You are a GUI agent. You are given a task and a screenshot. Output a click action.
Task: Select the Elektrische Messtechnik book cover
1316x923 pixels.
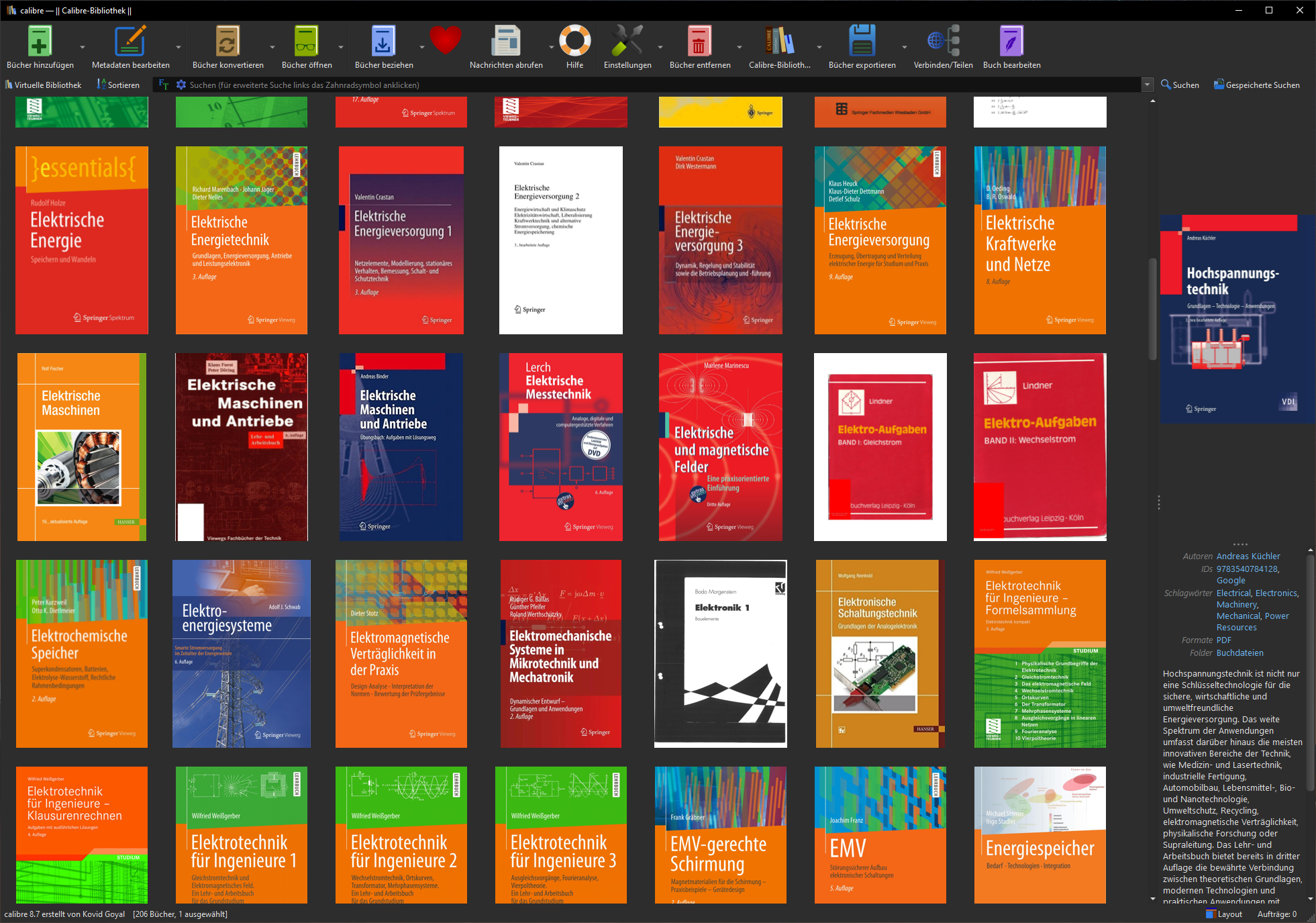coord(561,447)
